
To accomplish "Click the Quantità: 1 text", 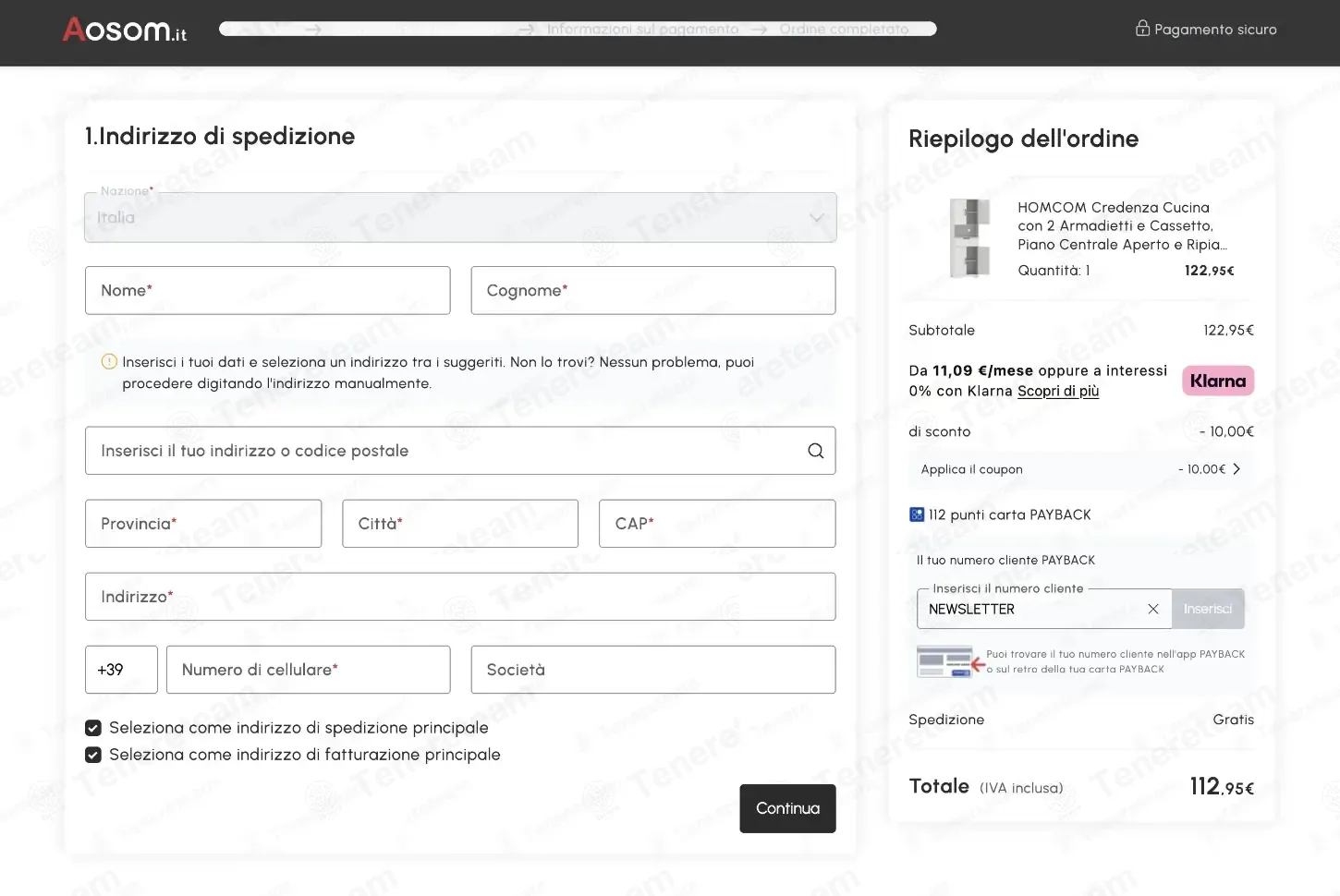I will click(x=1054, y=271).
